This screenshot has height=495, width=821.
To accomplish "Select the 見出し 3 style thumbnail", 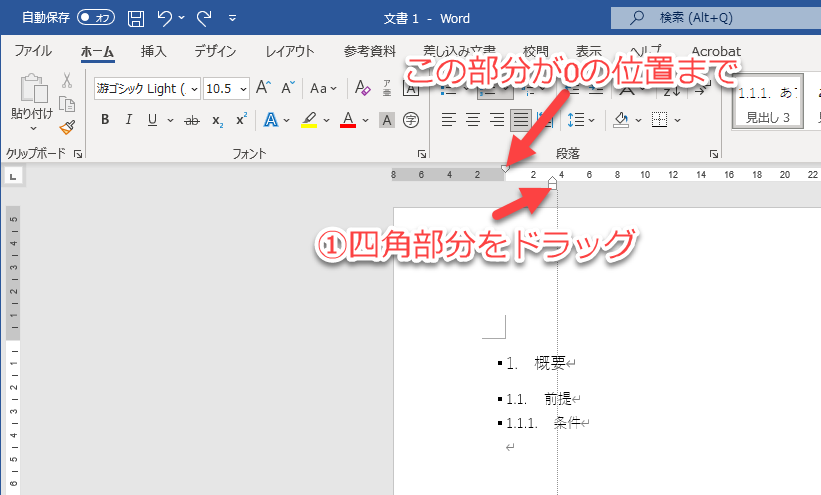I will point(768,102).
